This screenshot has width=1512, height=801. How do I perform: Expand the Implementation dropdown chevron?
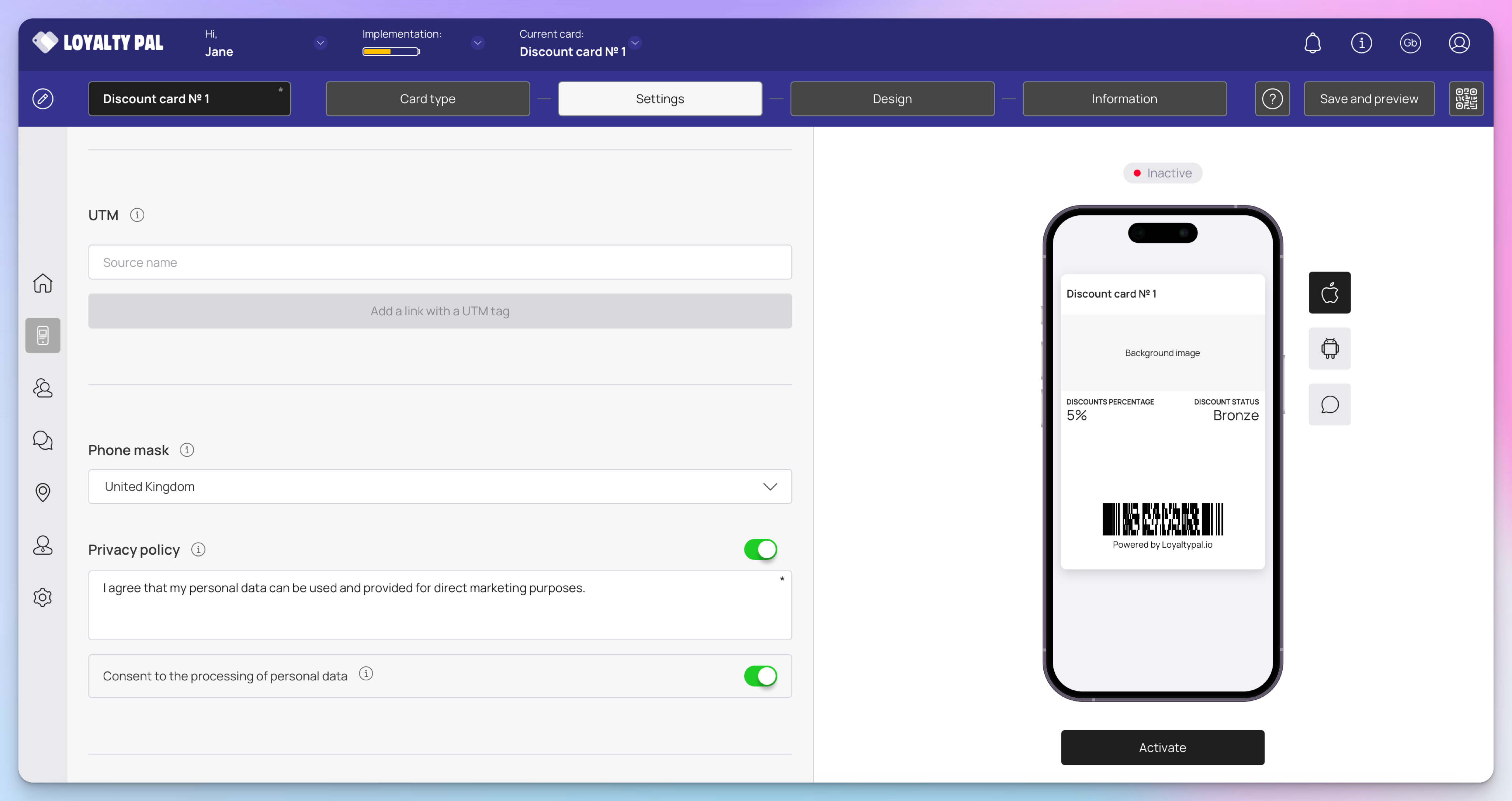(x=478, y=43)
